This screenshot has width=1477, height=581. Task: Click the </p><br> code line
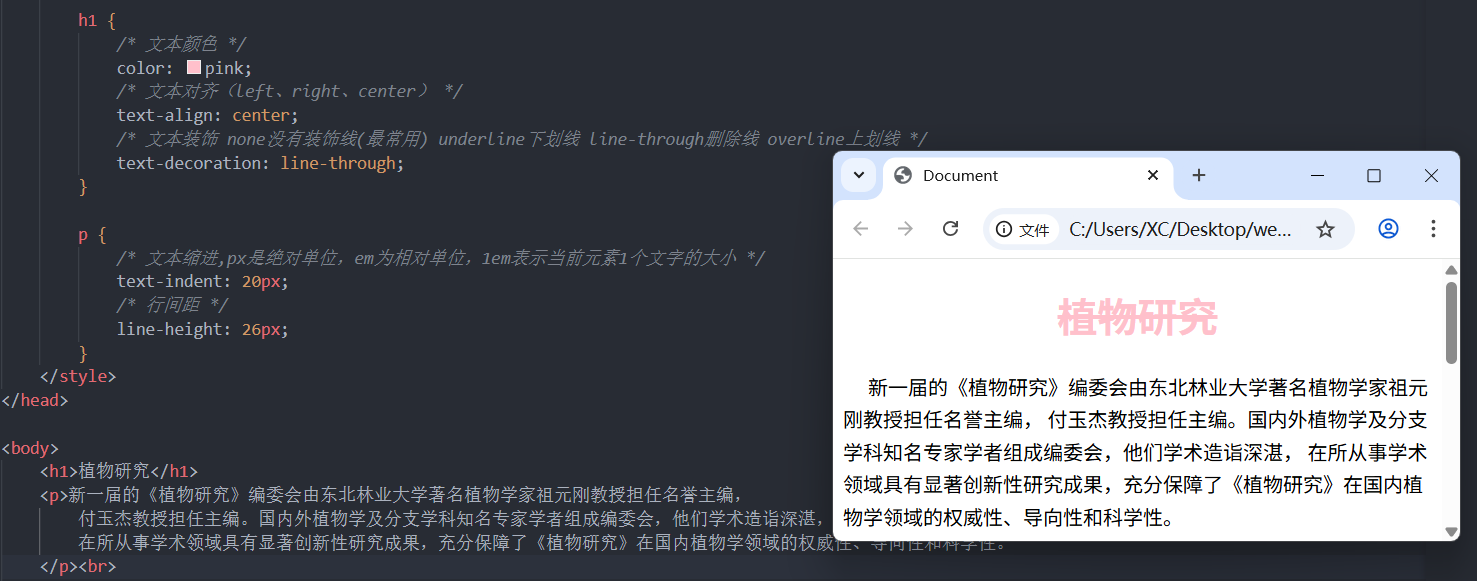[78, 567]
